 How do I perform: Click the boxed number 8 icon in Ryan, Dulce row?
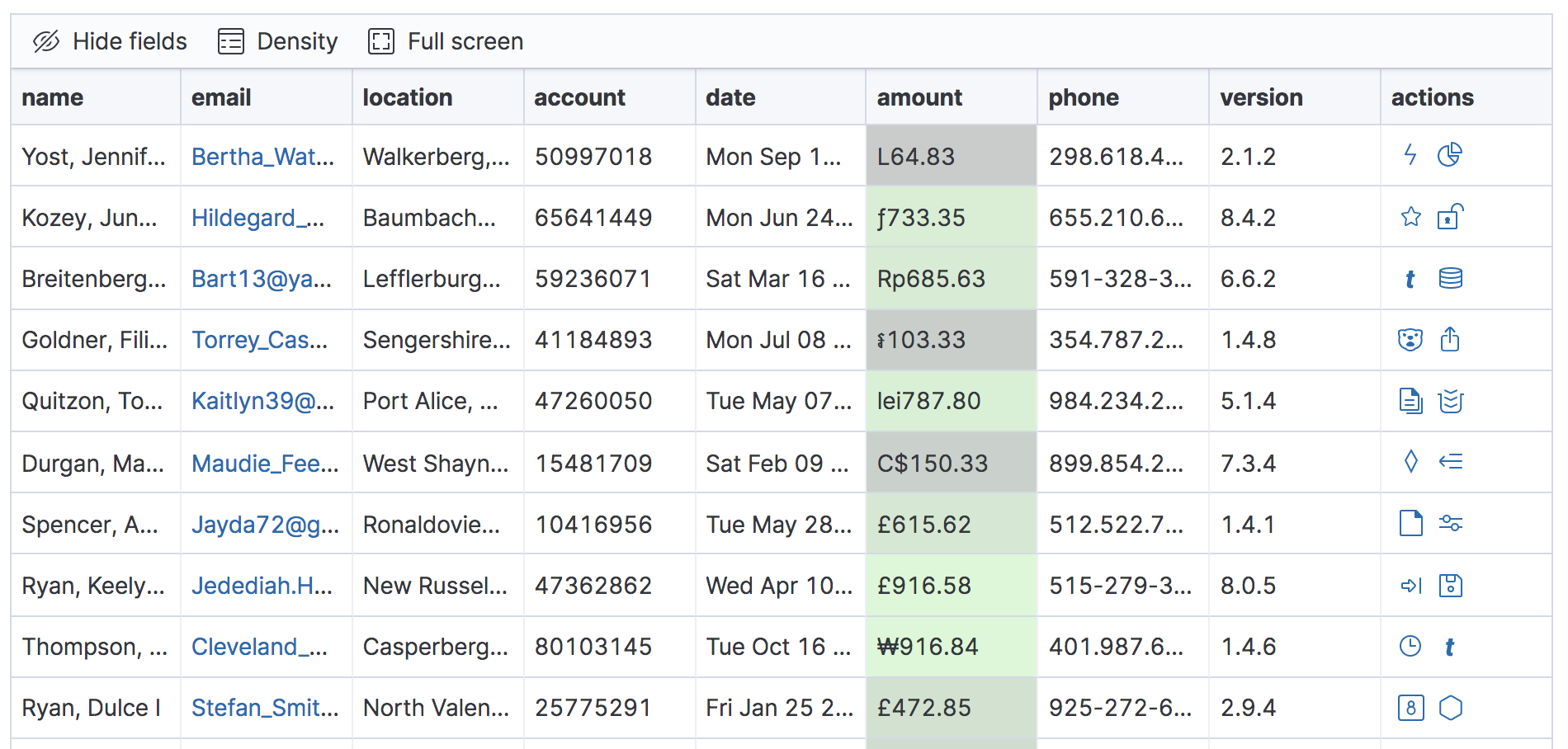click(1410, 708)
